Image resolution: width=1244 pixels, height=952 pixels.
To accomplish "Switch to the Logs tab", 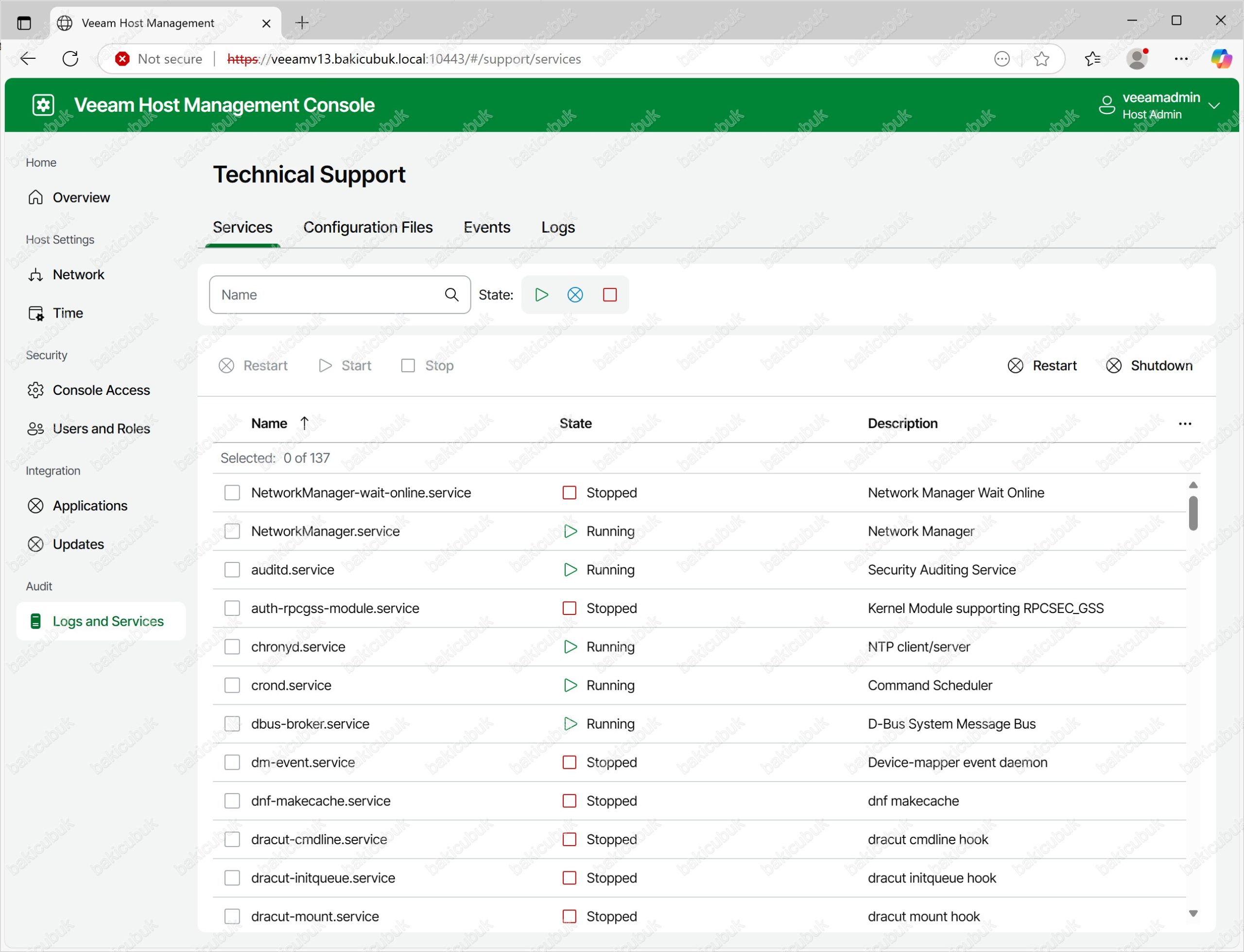I will tap(558, 227).
